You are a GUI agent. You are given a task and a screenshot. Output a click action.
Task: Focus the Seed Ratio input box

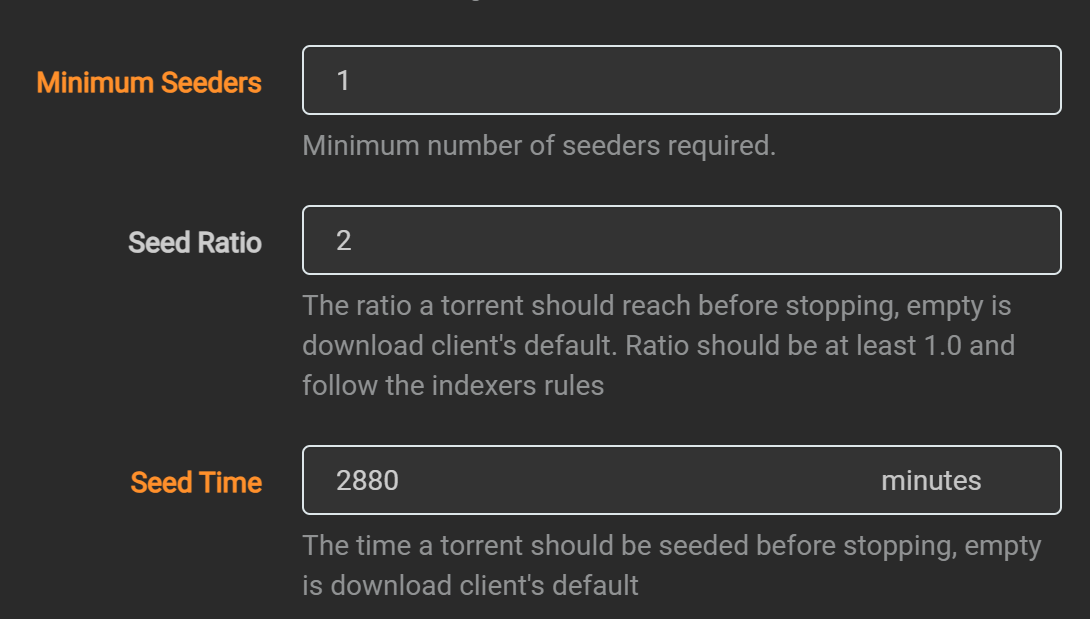coord(680,240)
